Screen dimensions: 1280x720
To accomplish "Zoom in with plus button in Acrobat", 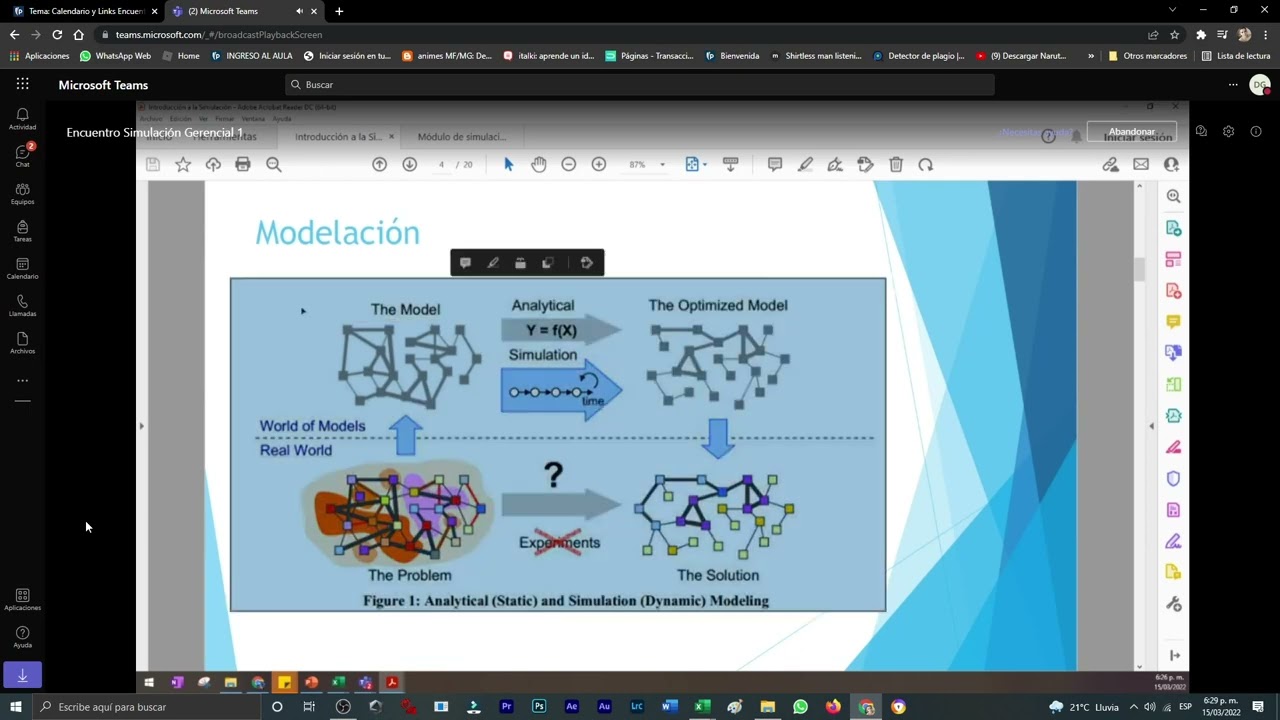I will click(x=598, y=164).
